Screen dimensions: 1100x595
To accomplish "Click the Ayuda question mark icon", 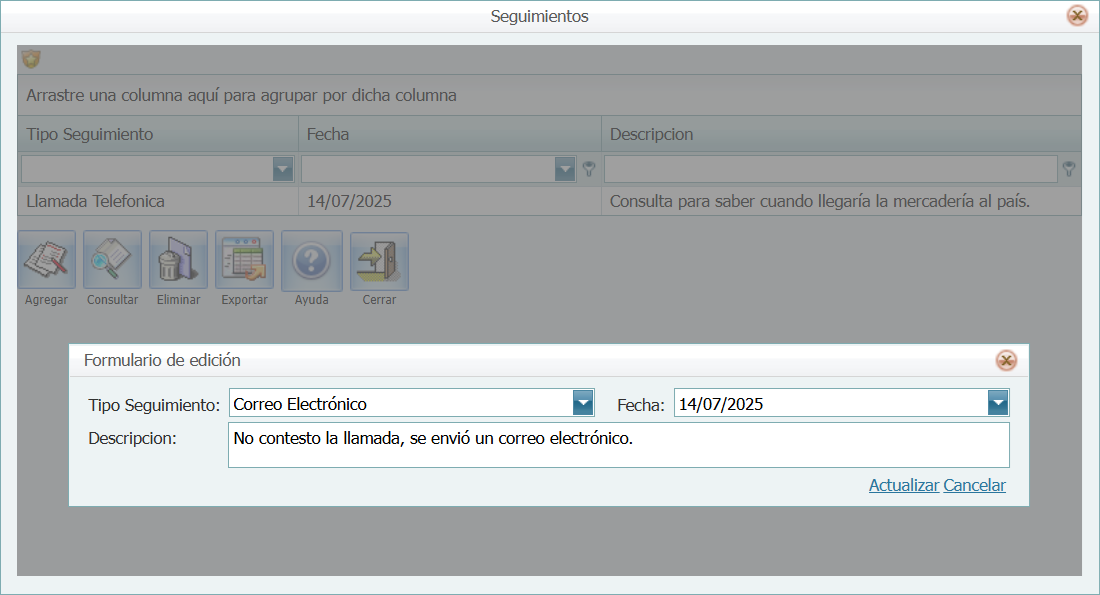I will click(311, 261).
